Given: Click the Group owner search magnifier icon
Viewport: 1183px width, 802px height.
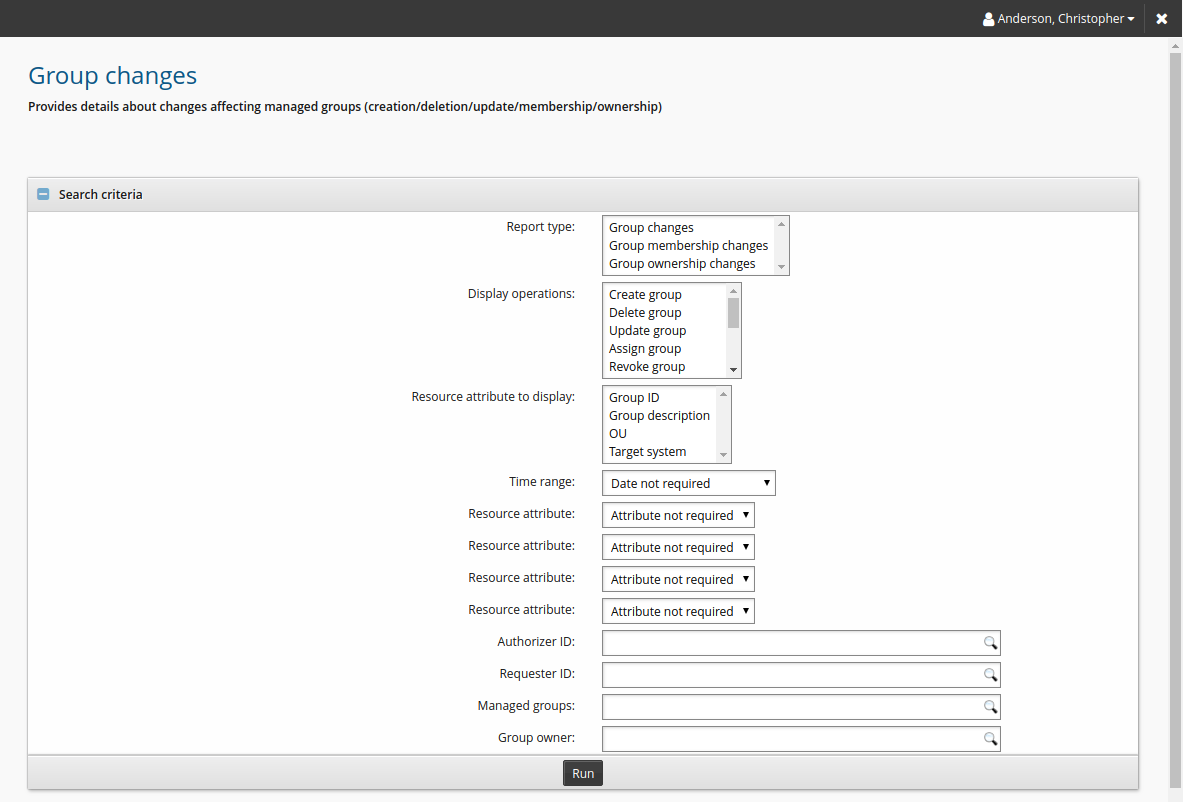Looking at the screenshot, I should point(989,739).
